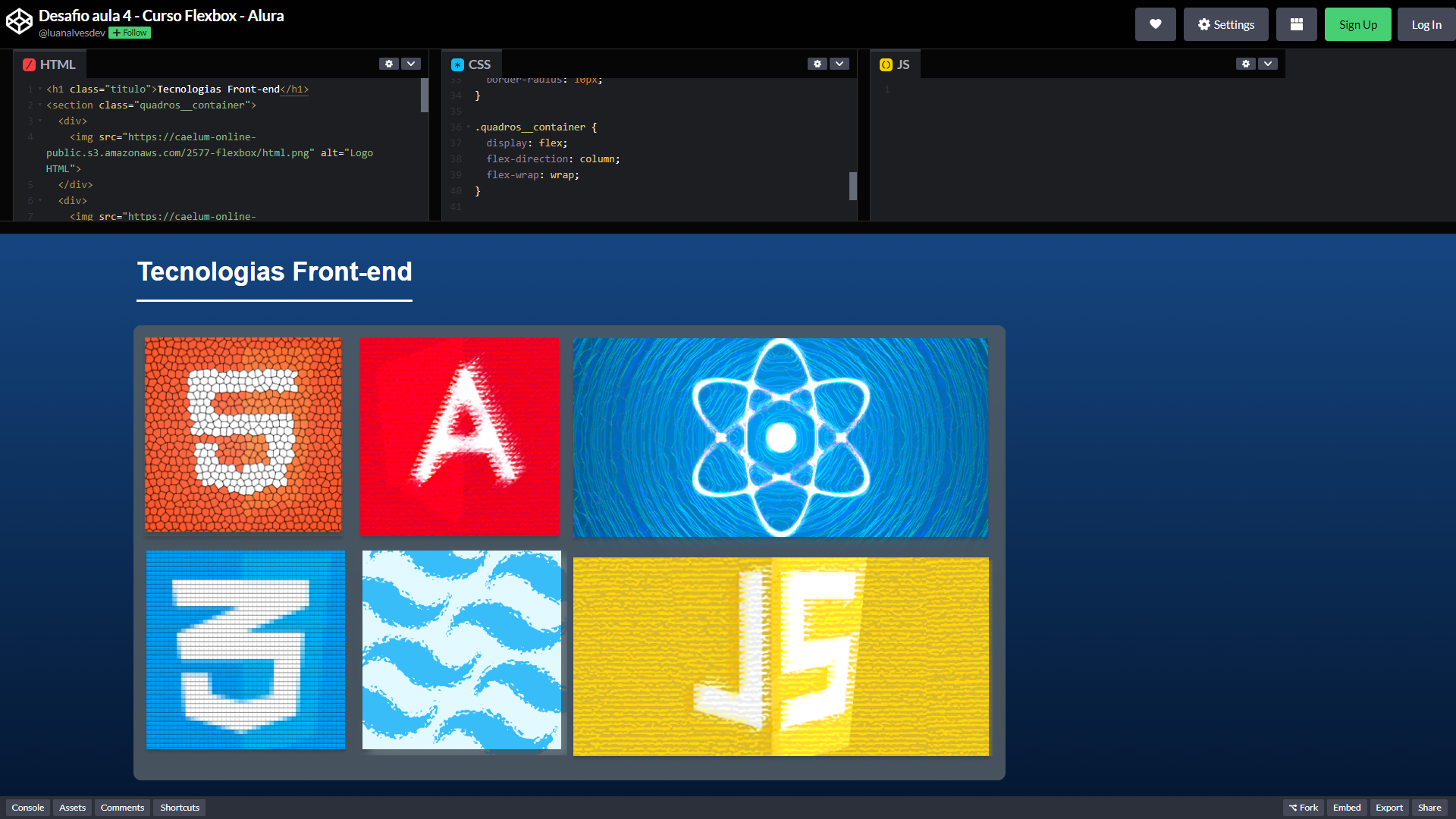Open the Export menu
The width and height of the screenshot is (1456, 819).
pyautogui.click(x=1389, y=808)
